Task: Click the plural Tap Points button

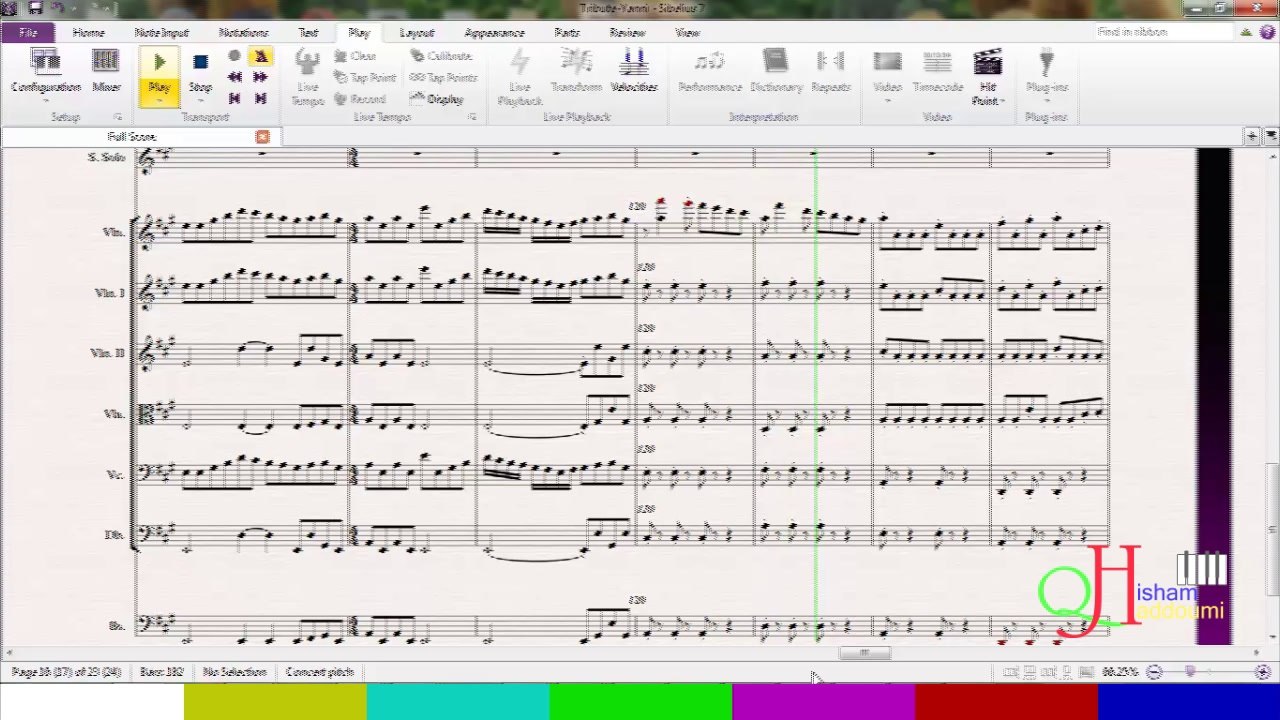Action: tap(443, 77)
